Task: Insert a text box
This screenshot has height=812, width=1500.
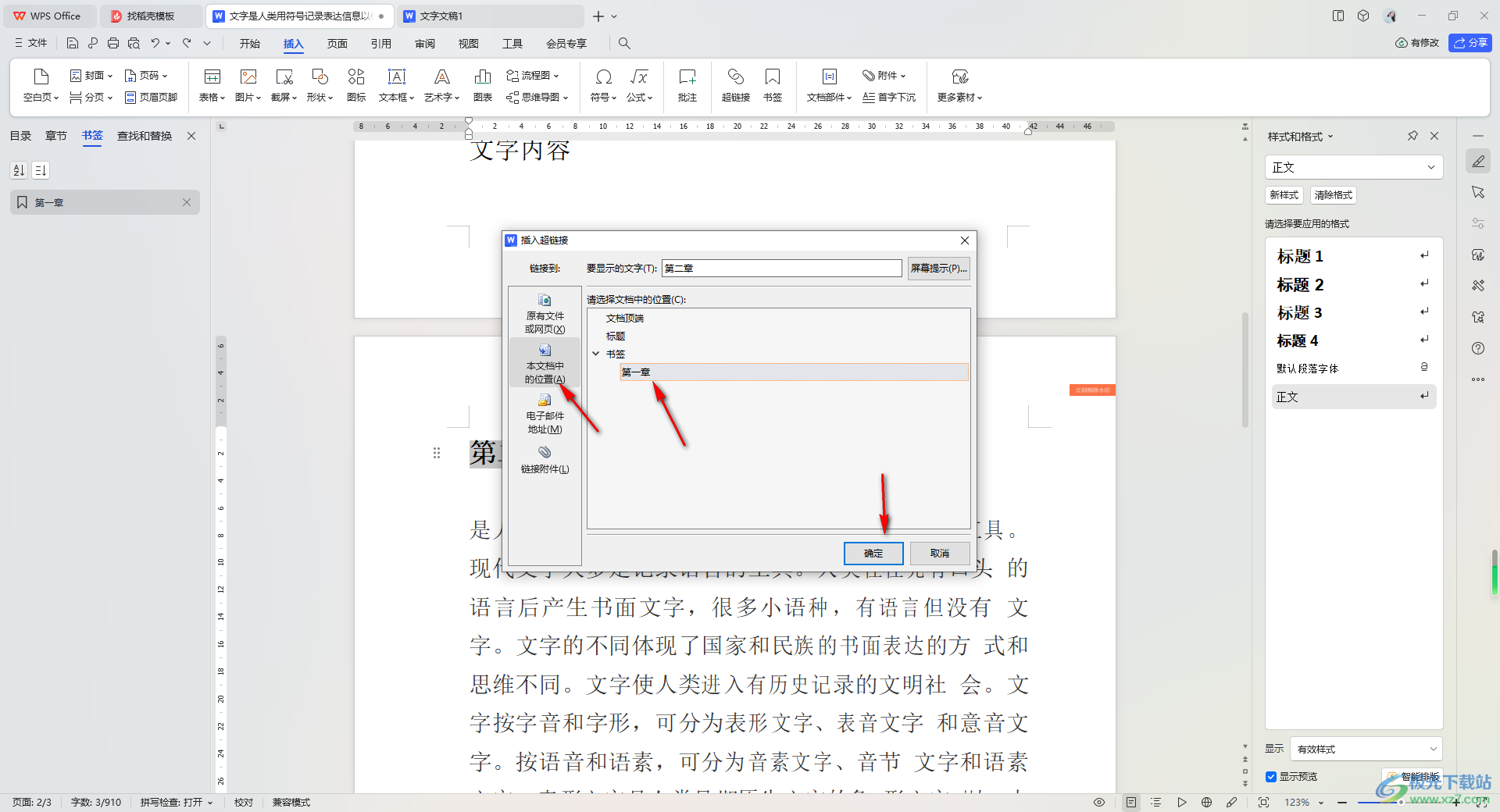Action: tap(396, 84)
